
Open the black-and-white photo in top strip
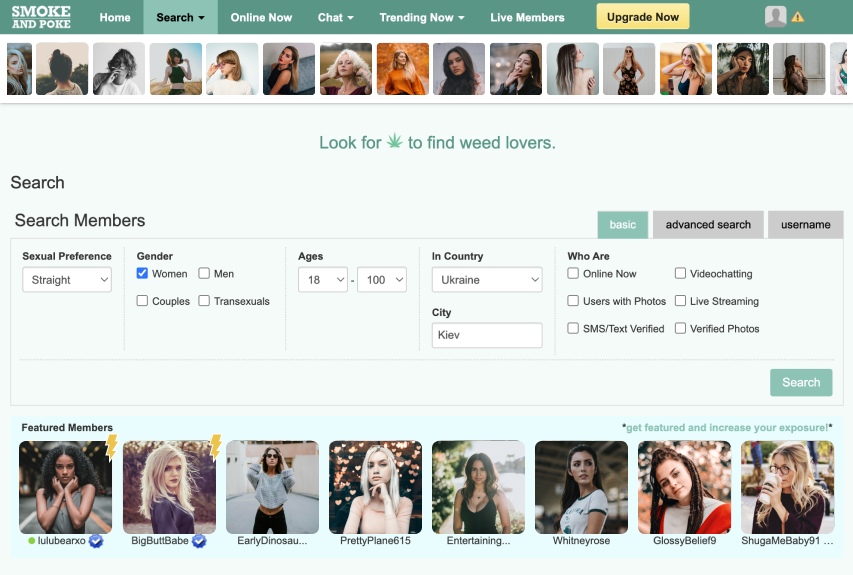point(119,69)
